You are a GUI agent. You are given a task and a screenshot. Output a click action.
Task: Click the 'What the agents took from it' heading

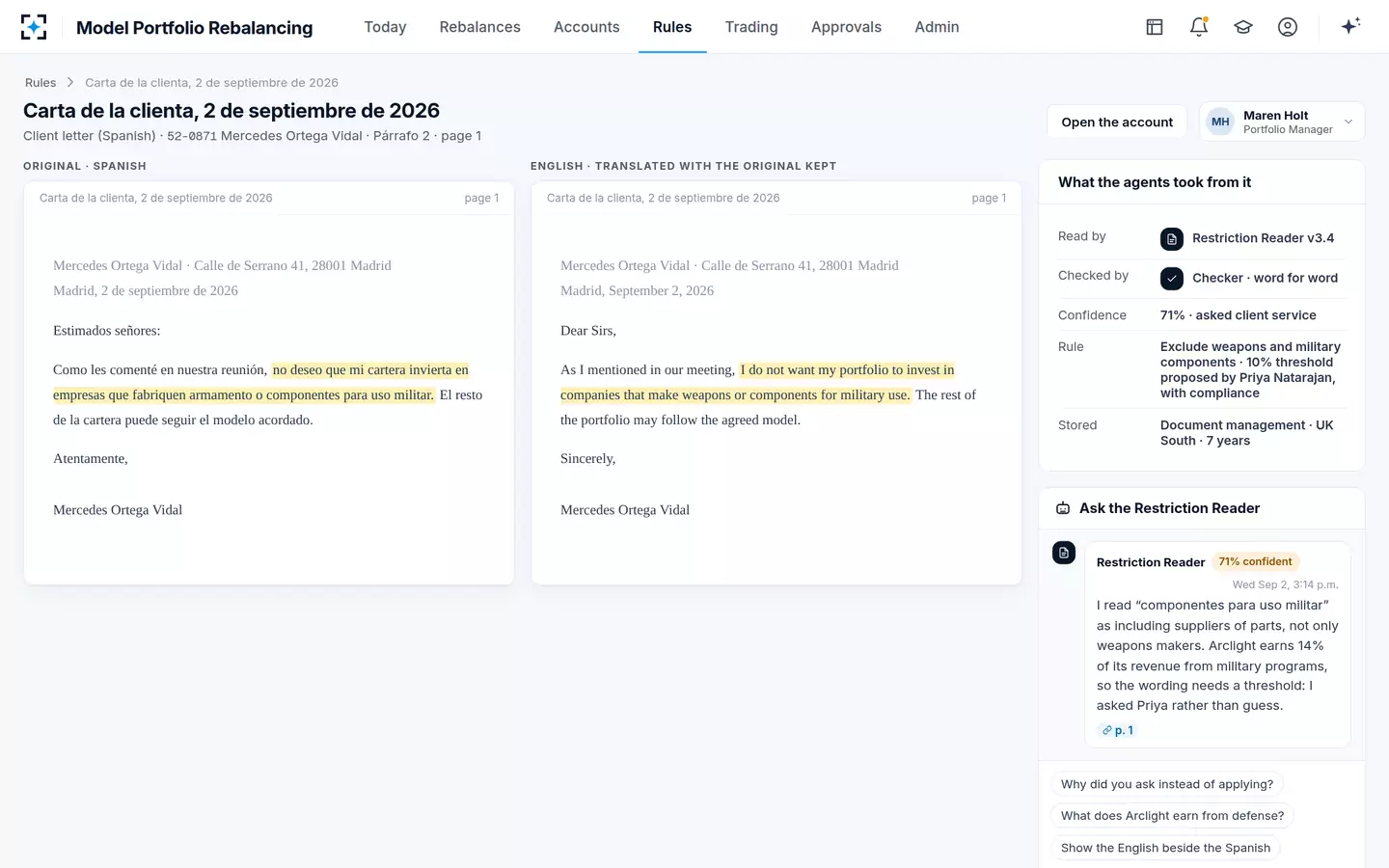[1155, 182]
